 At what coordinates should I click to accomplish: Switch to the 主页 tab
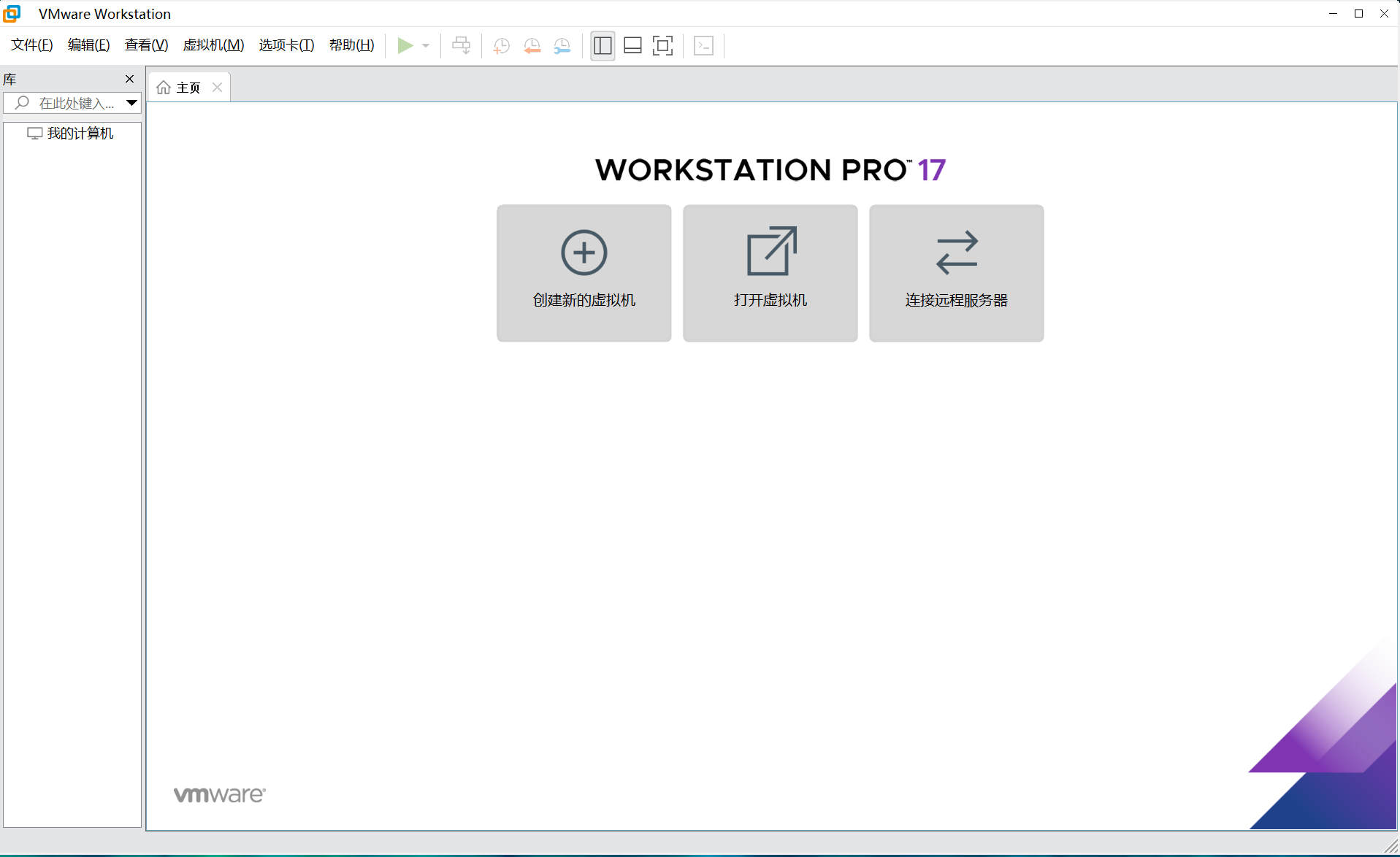coord(189,88)
